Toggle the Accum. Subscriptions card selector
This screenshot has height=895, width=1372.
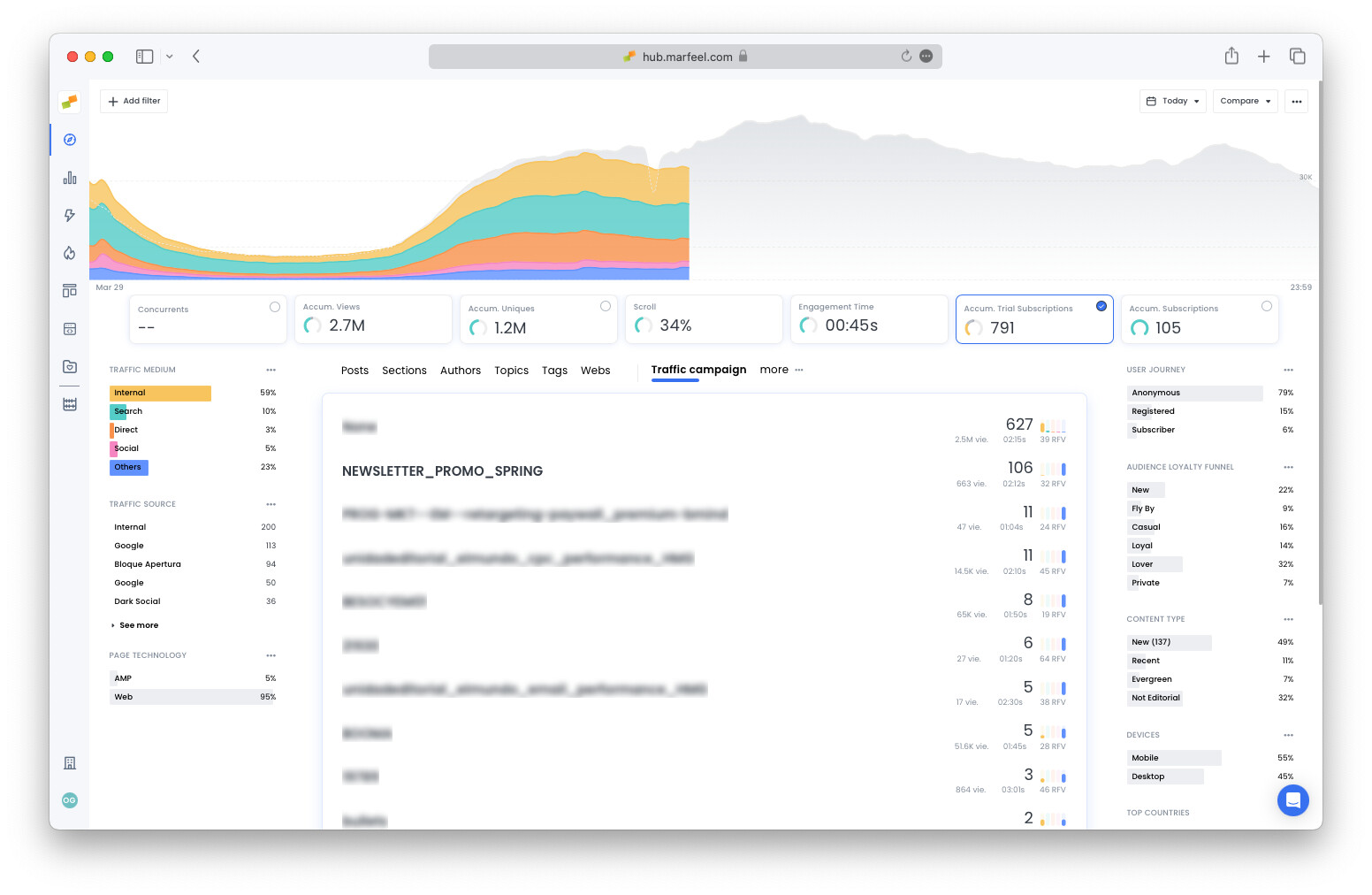(x=1267, y=305)
